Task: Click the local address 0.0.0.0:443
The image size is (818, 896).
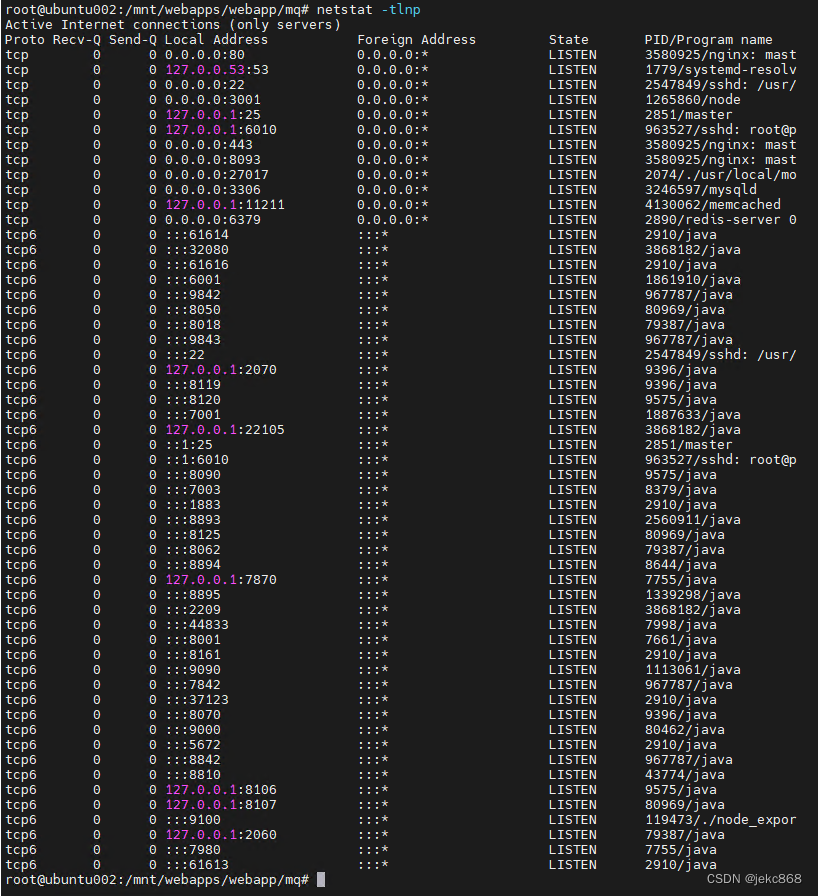Action: (x=209, y=145)
